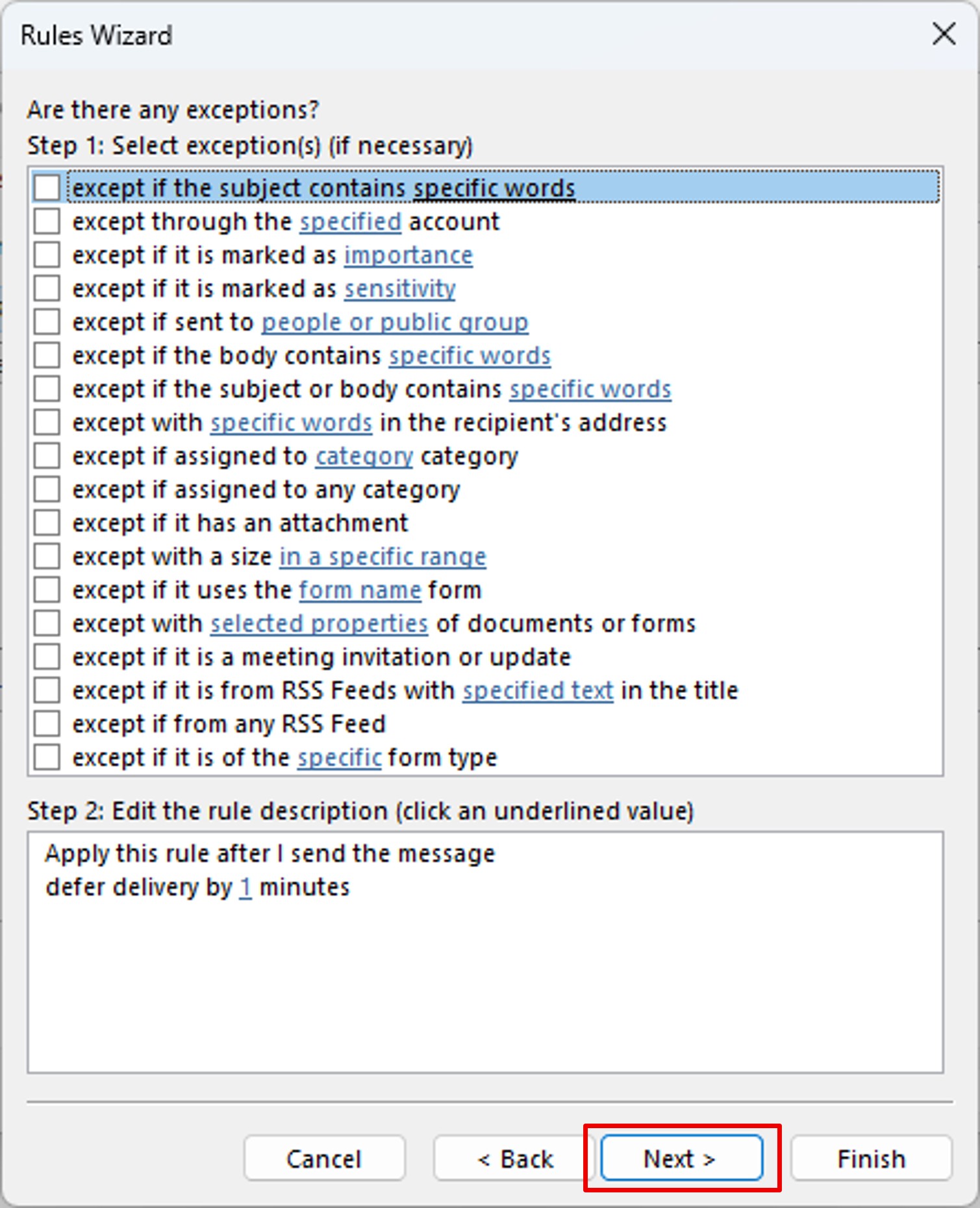
Task: Click the 'sensitivity' link
Action: tap(399, 289)
